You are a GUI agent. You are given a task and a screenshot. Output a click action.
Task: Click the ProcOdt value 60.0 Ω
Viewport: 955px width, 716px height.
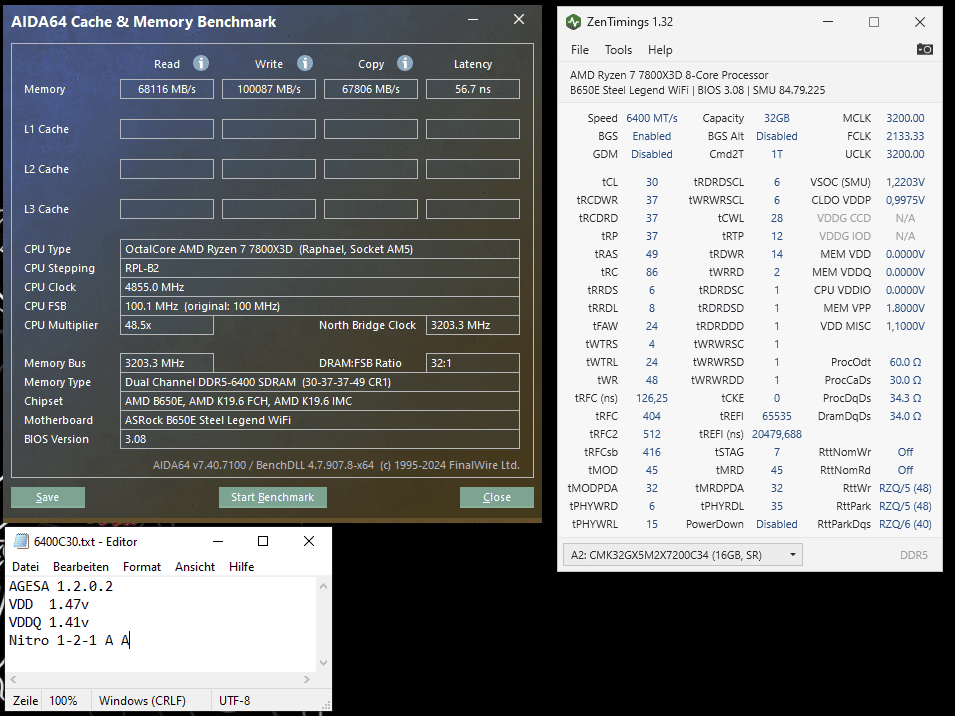coord(905,362)
